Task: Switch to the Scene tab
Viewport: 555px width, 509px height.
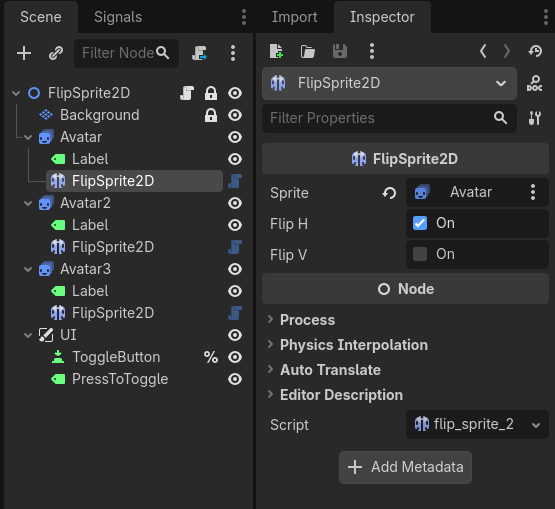Action: point(41,17)
